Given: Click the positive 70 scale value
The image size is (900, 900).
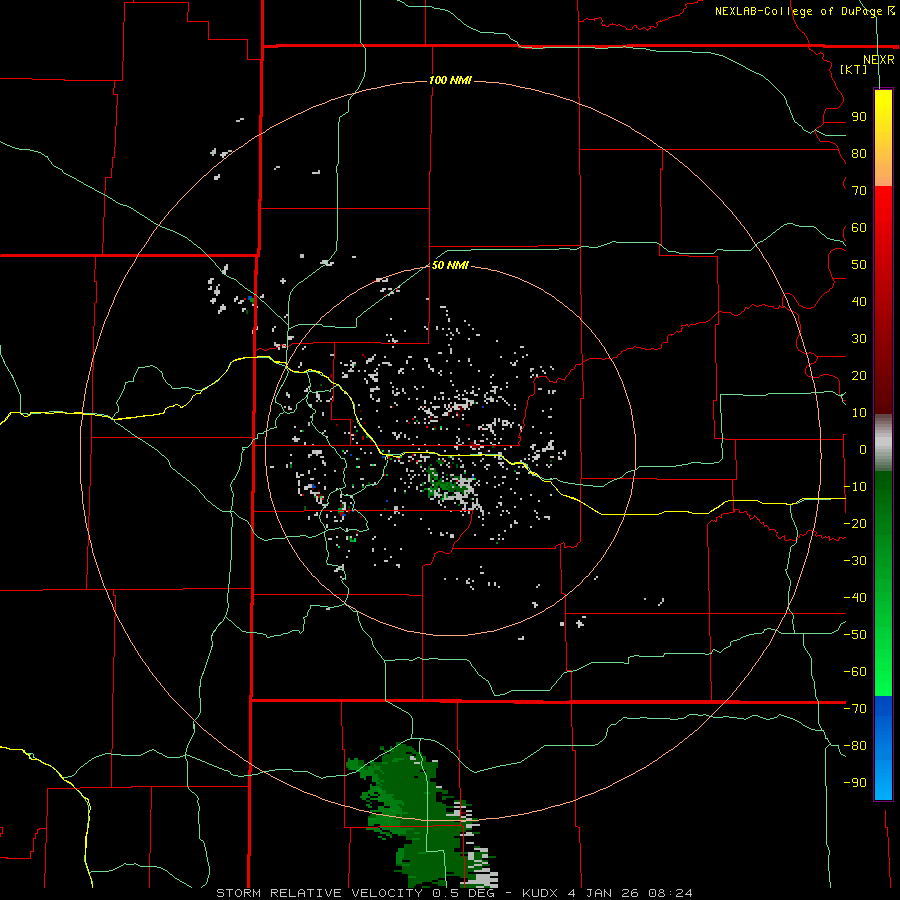Looking at the screenshot, I should tap(859, 191).
